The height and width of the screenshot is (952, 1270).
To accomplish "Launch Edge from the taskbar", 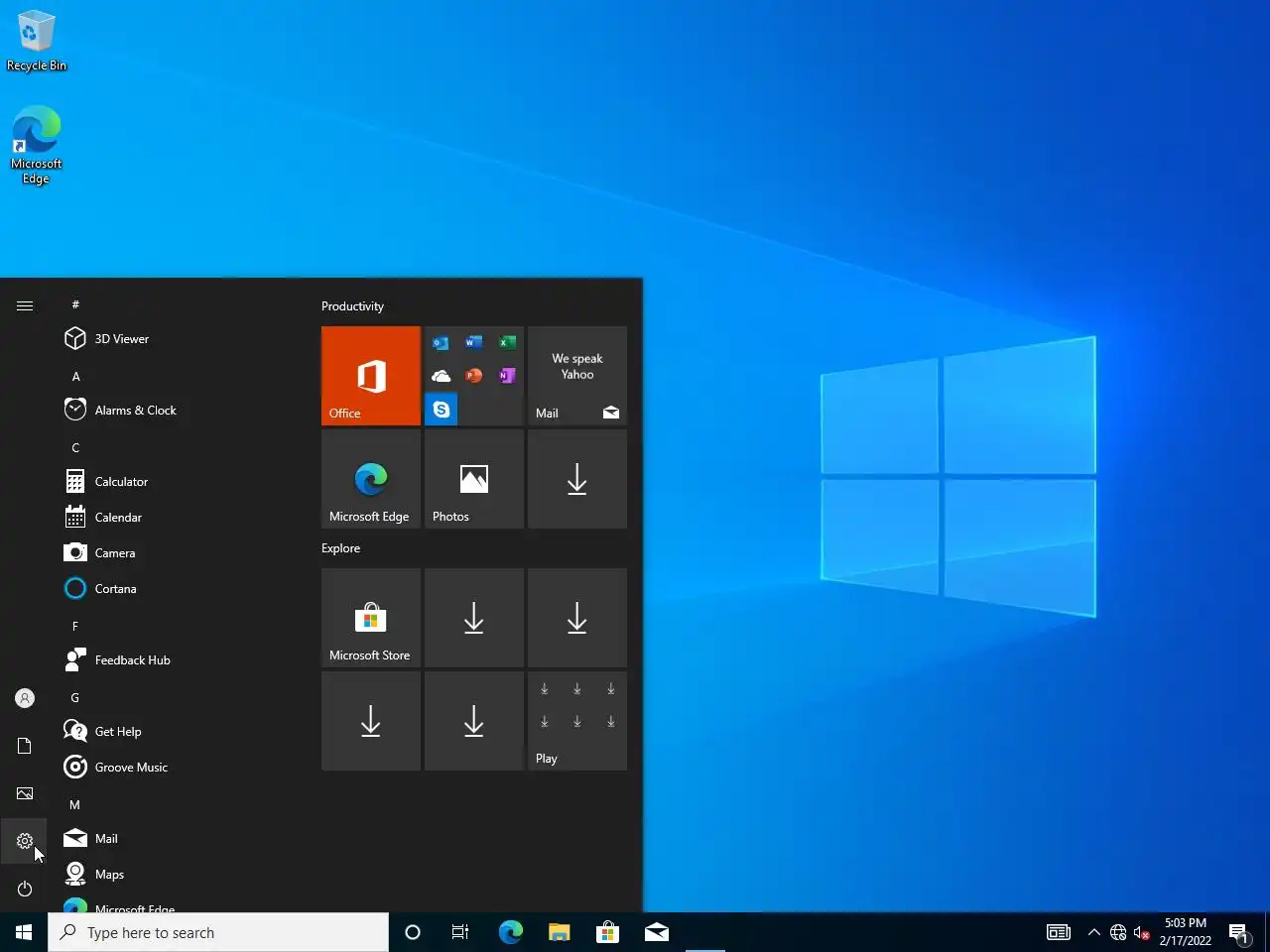I will tap(510, 932).
